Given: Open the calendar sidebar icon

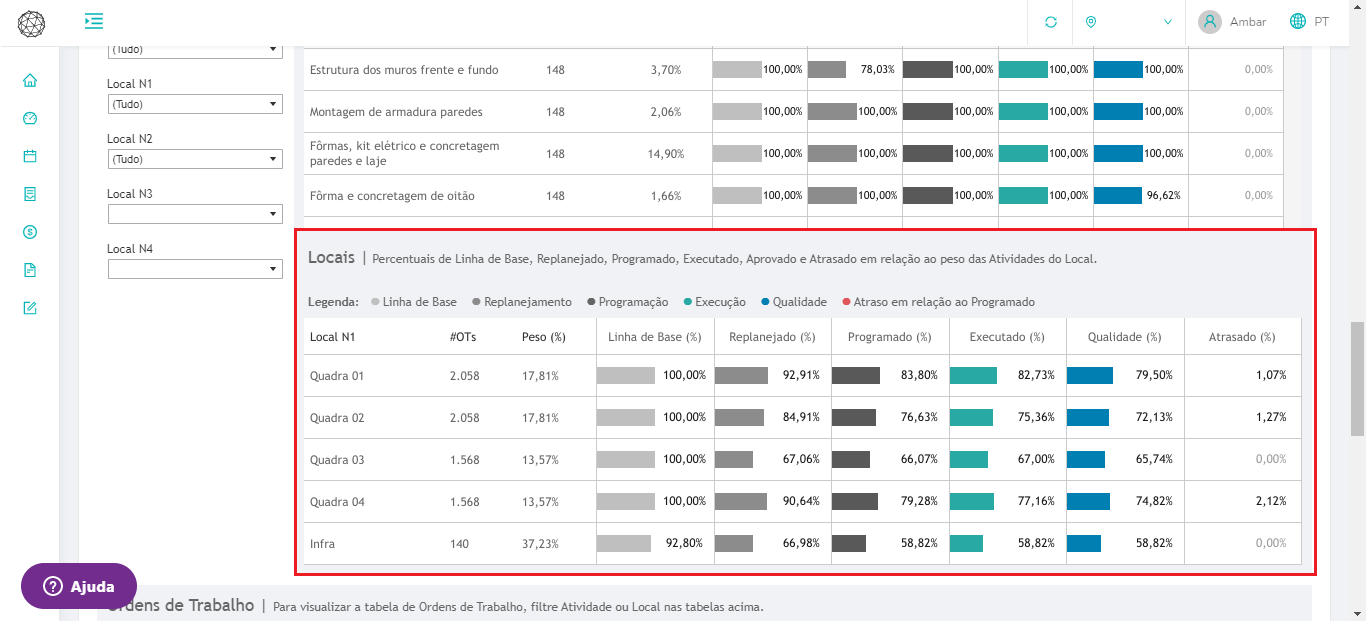Looking at the screenshot, I should tap(30, 156).
